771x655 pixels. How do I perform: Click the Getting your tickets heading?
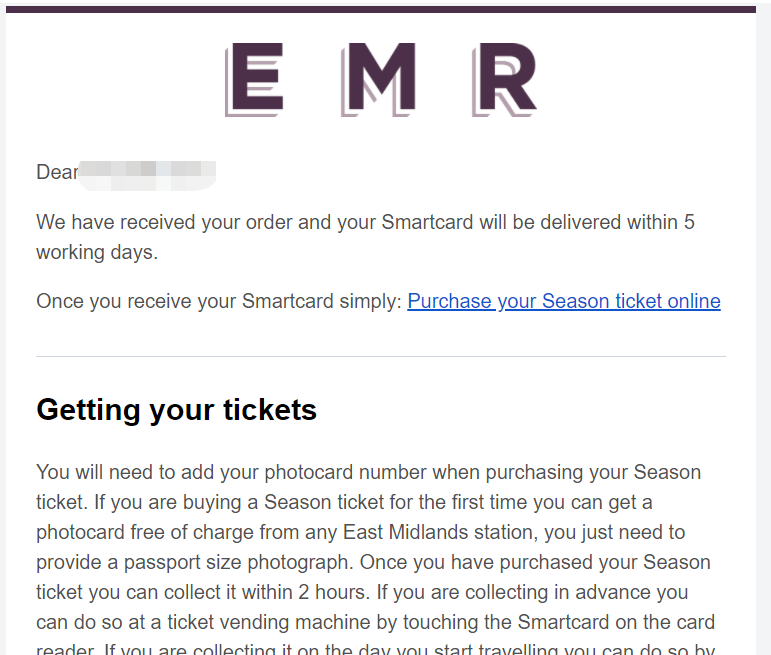click(177, 410)
